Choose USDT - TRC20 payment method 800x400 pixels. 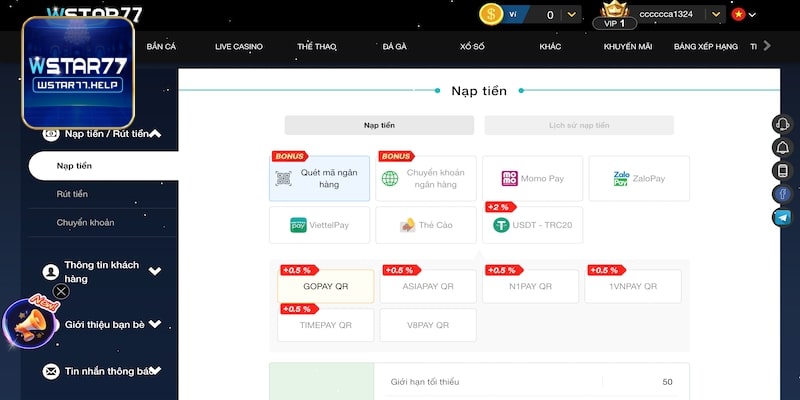coord(533,225)
